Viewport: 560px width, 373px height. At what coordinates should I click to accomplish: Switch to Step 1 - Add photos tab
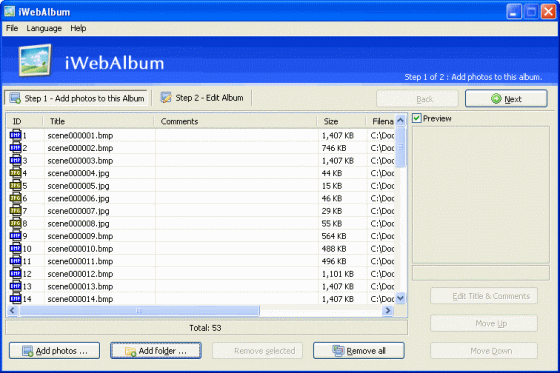[x=76, y=98]
